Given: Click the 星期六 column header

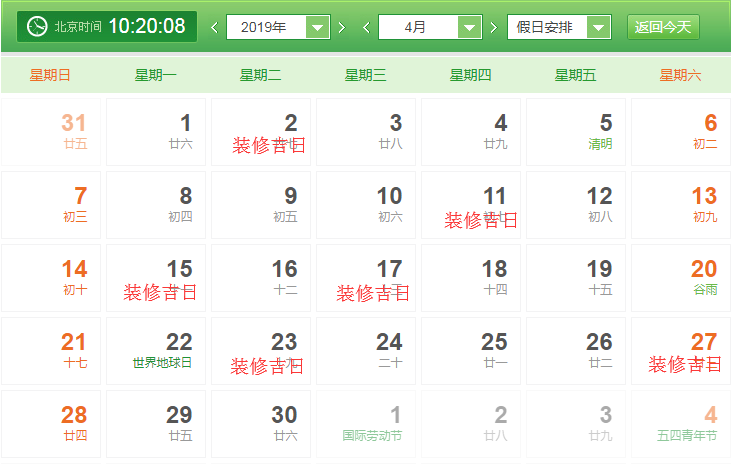Looking at the screenshot, I should [680, 75].
